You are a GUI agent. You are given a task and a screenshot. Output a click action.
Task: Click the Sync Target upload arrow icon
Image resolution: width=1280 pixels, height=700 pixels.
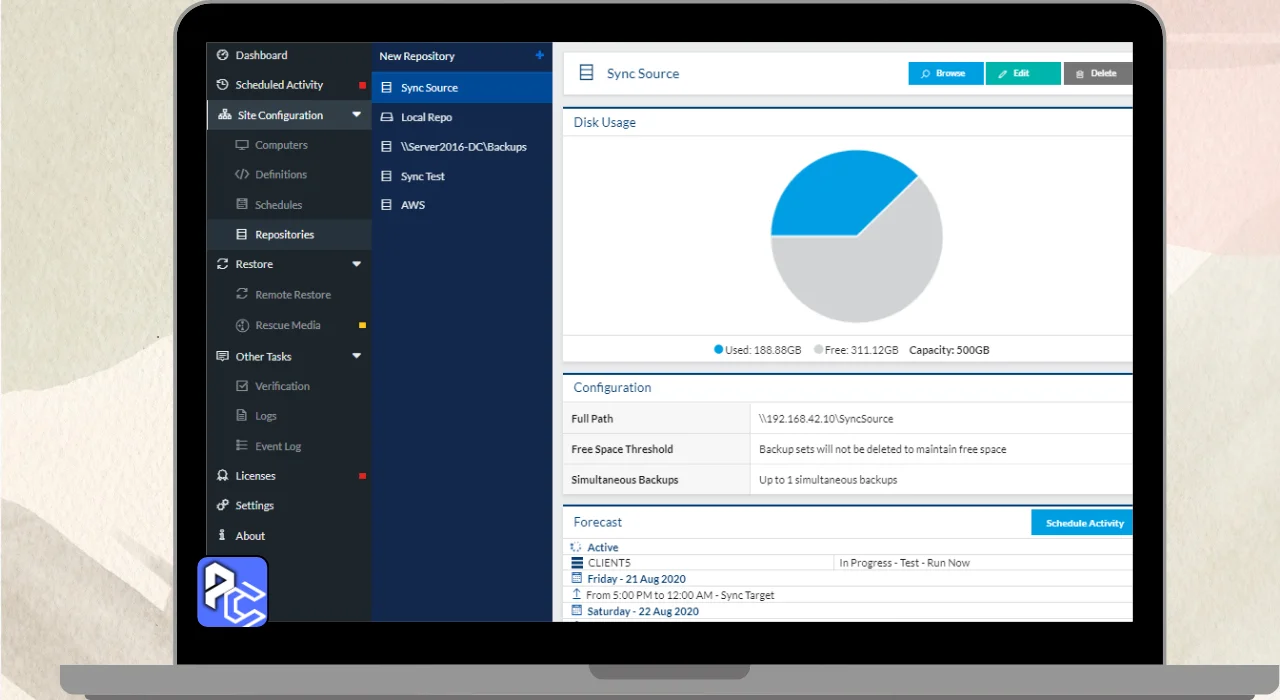click(576, 595)
